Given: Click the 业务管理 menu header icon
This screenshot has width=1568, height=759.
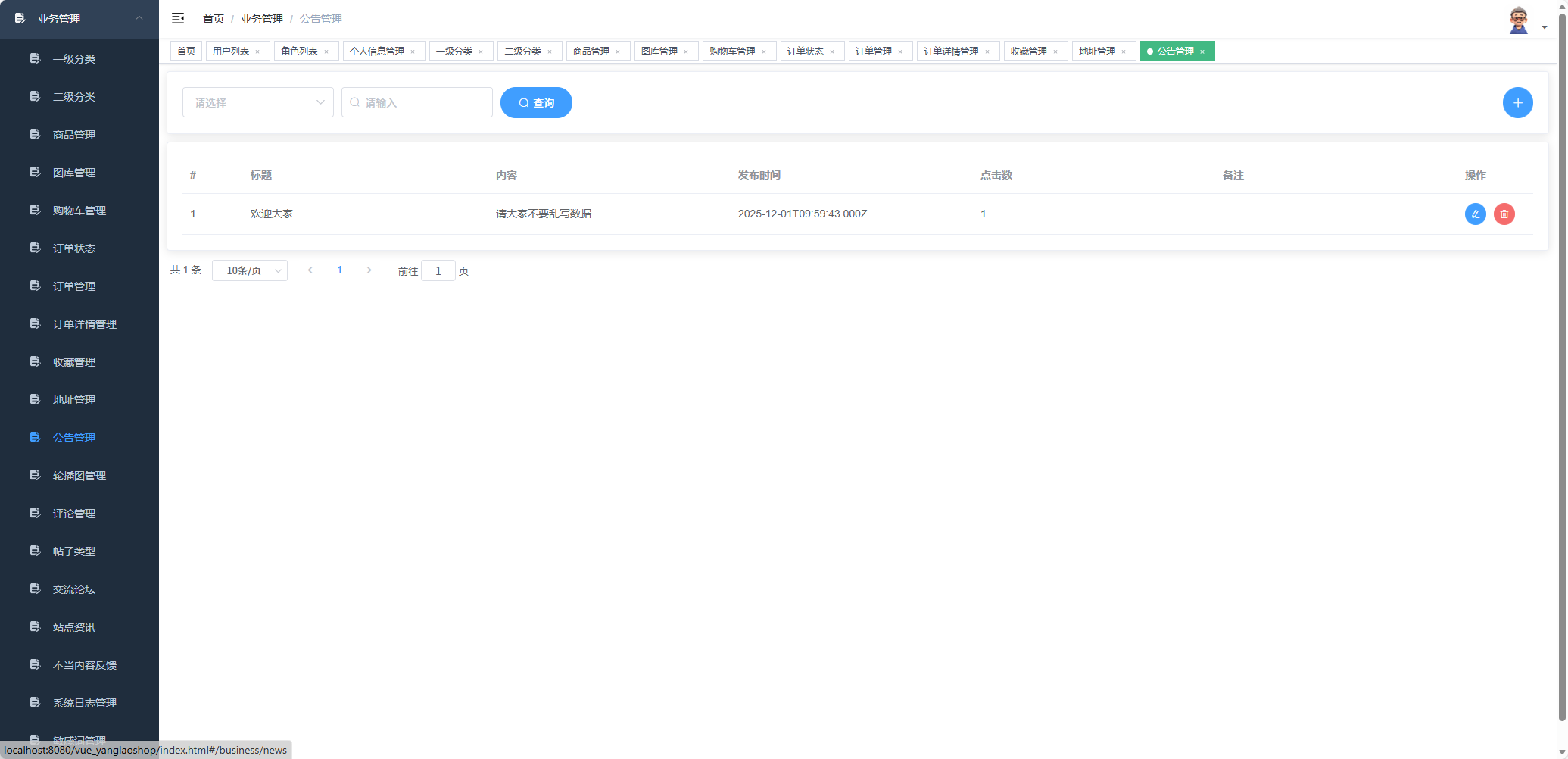Looking at the screenshot, I should [x=20, y=18].
